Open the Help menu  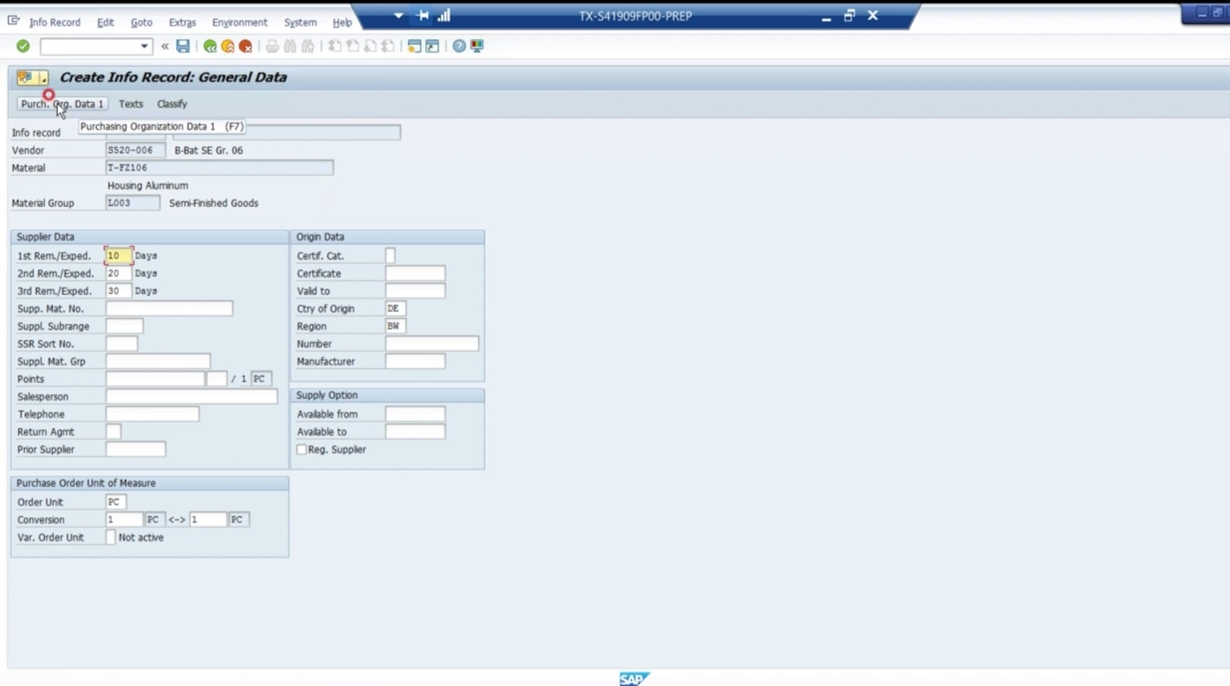click(x=342, y=22)
